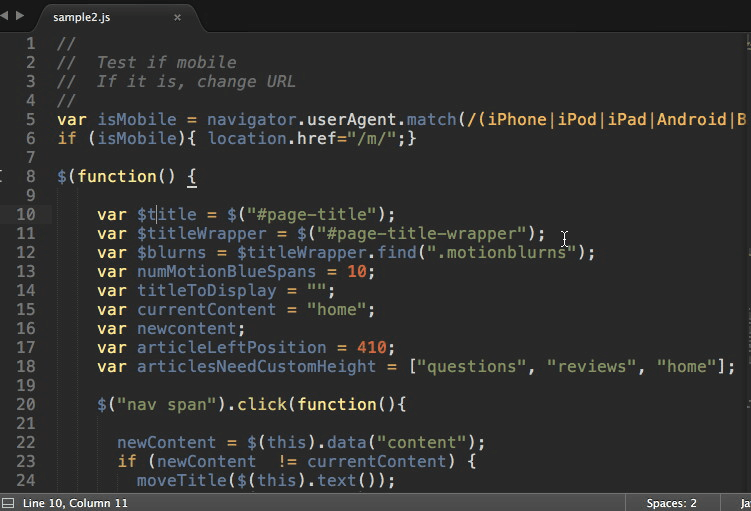Click line number 10 in gutter
751x511 pixels.
(x=26, y=214)
